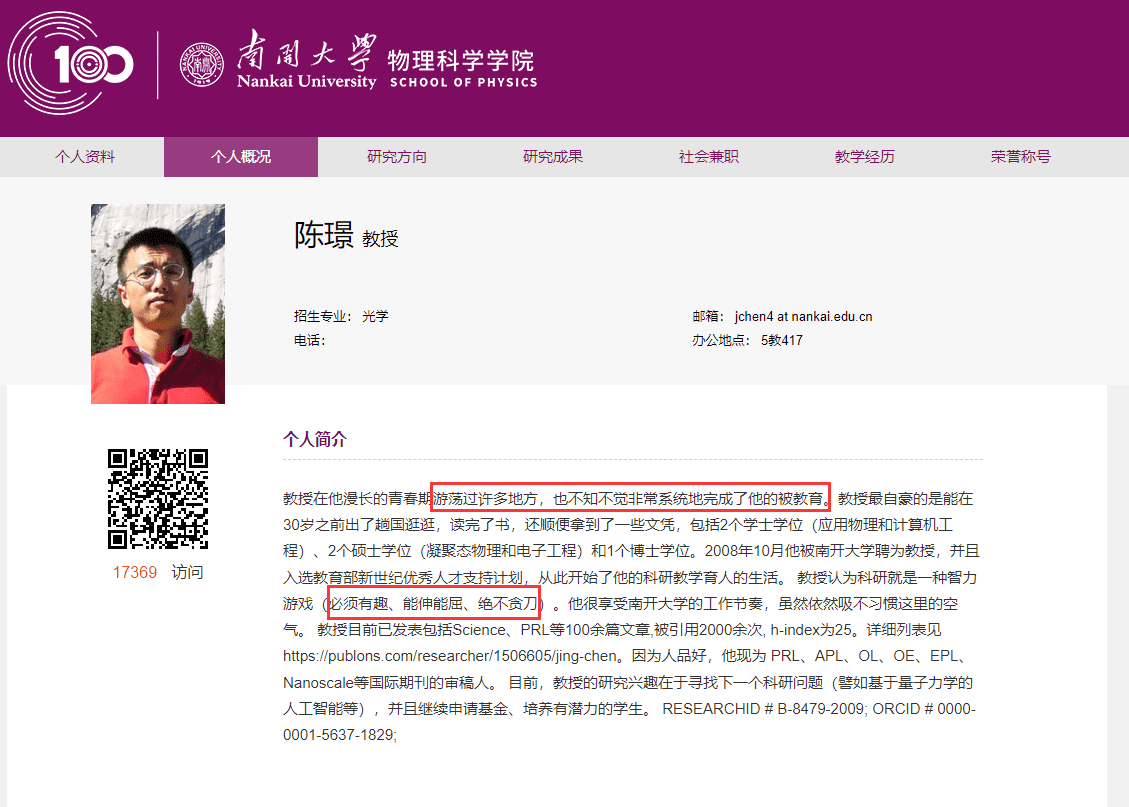The width and height of the screenshot is (1129, 807).
Task: Click the email jchen4 at nankai.edu.cn
Action: (803, 317)
